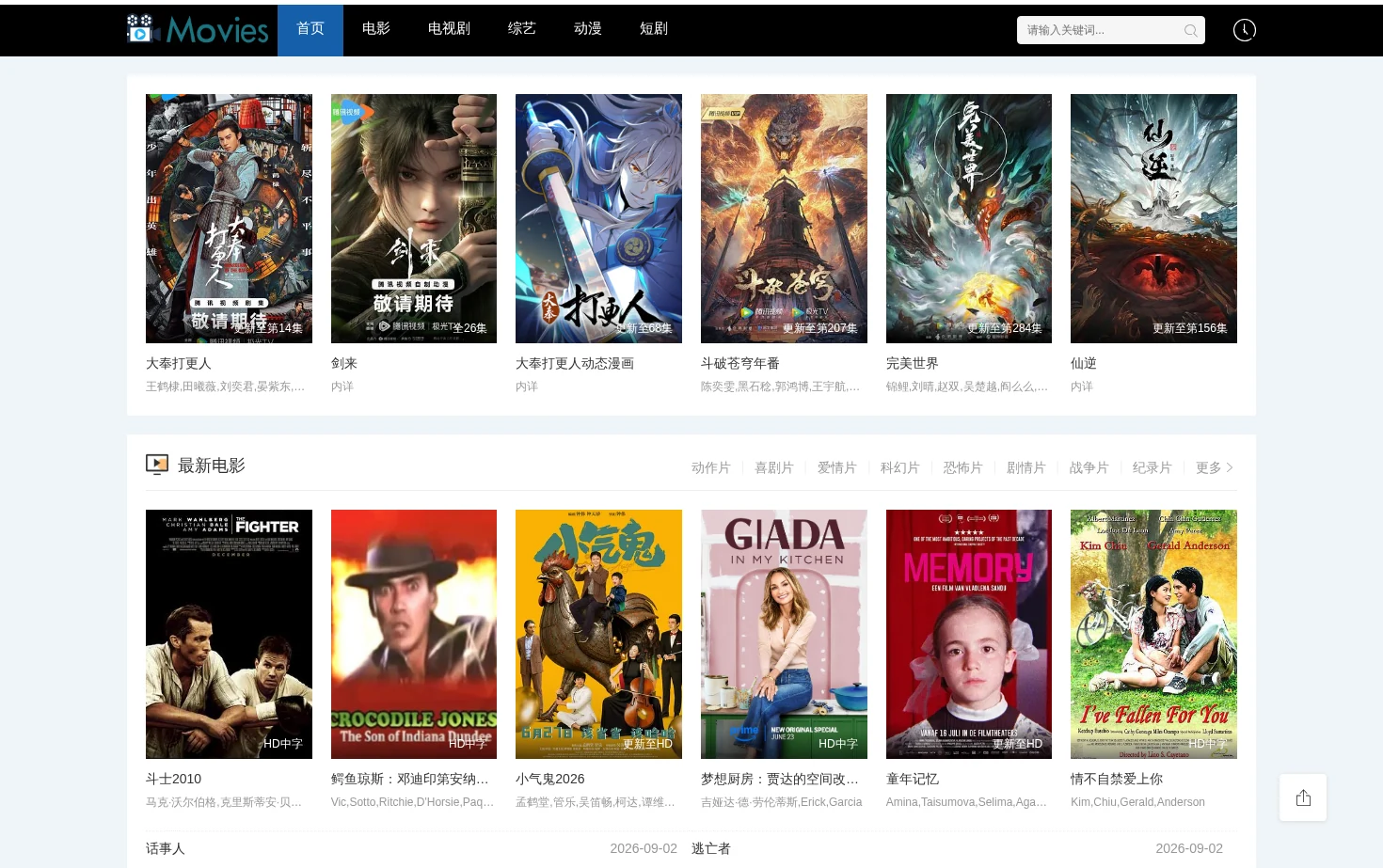The image size is (1383, 868).
Task: Click the 2026-09-02 date beside 话事人
Action: pyautogui.click(x=644, y=848)
